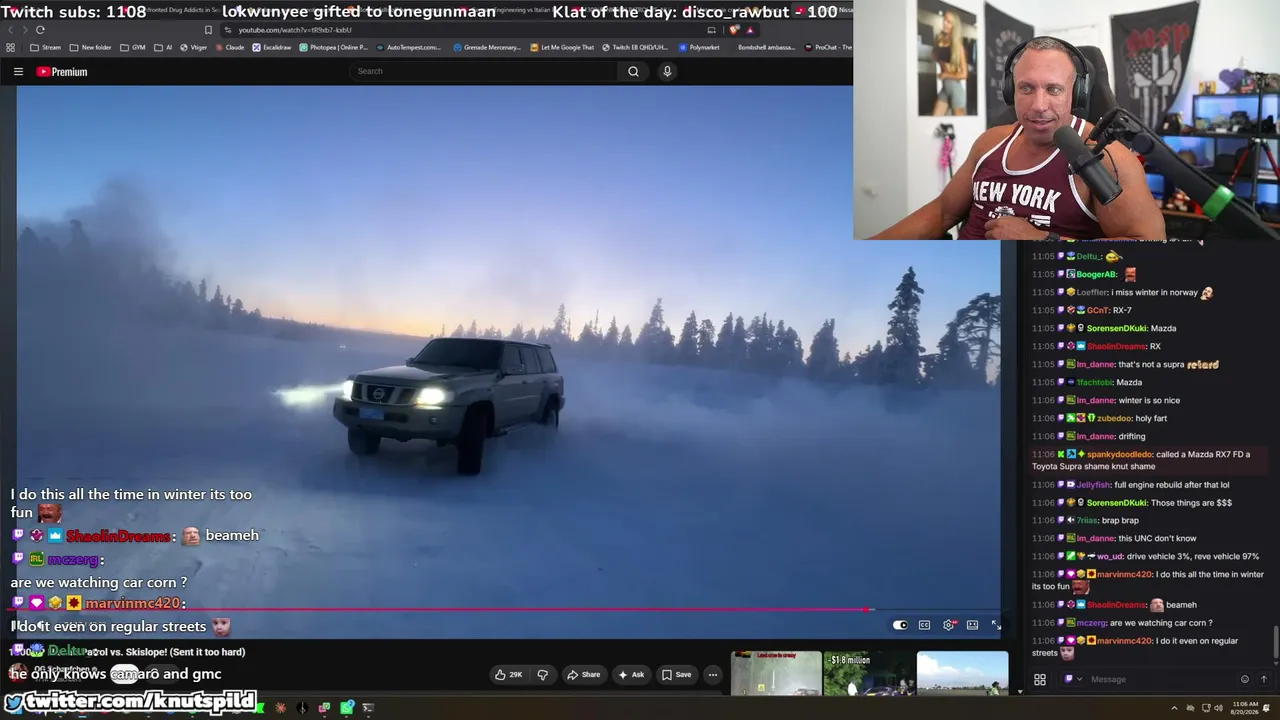Go to the YouTube Premium home logo
The width and height of the screenshot is (1280, 720).
pos(62,72)
